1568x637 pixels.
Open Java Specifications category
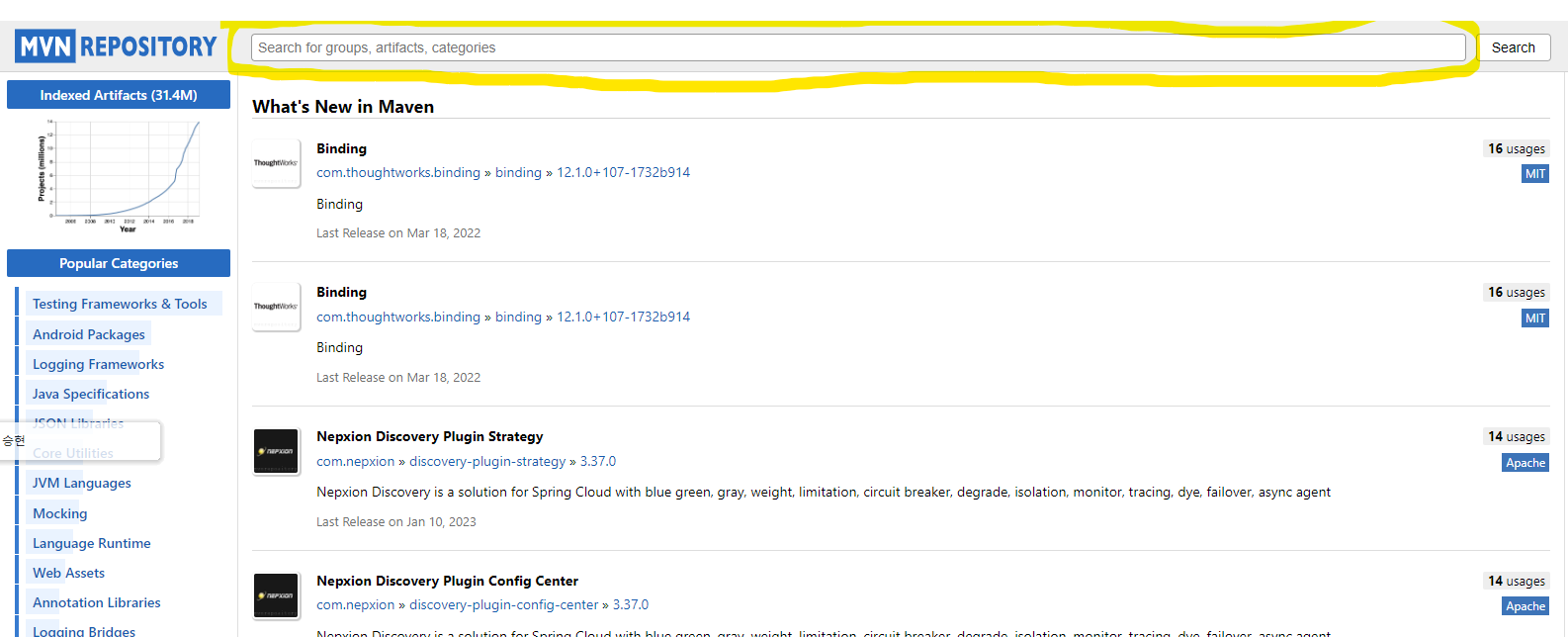[91, 394]
